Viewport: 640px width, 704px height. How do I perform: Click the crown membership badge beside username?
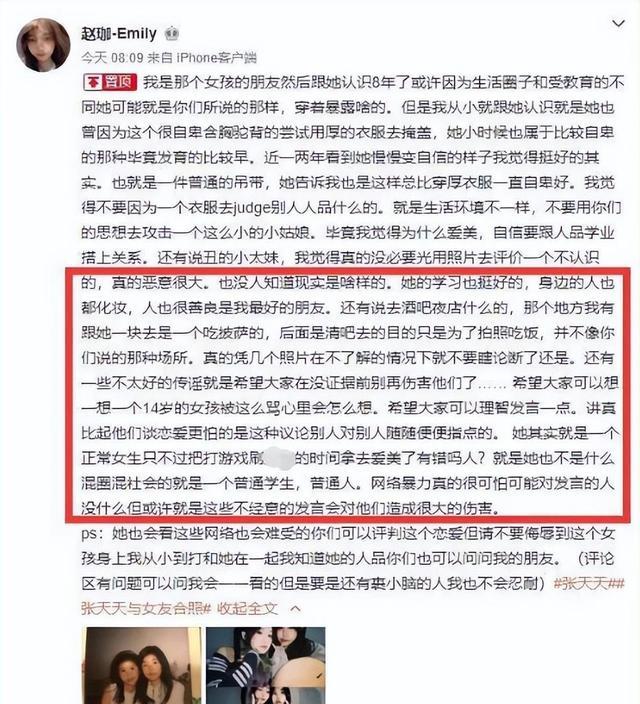(172, 34)
